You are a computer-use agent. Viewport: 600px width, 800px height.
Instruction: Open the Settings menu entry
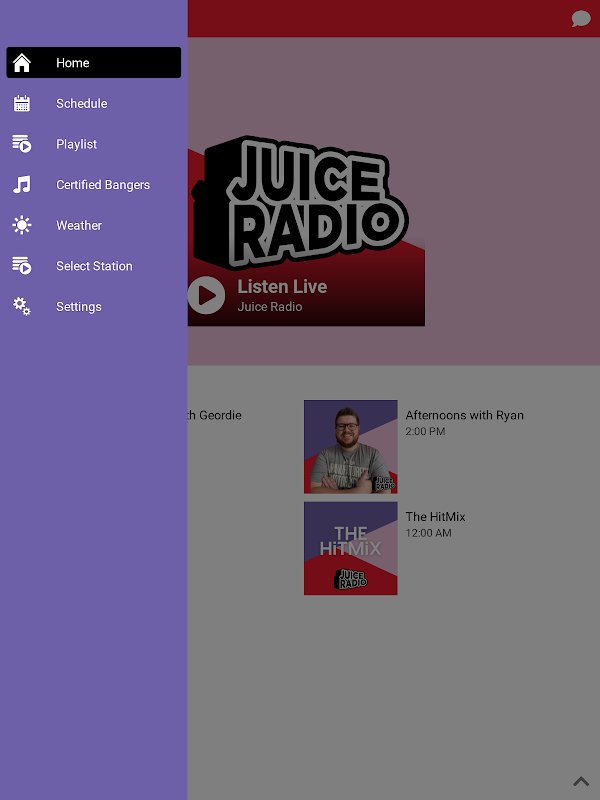click(x=93, y=307)
